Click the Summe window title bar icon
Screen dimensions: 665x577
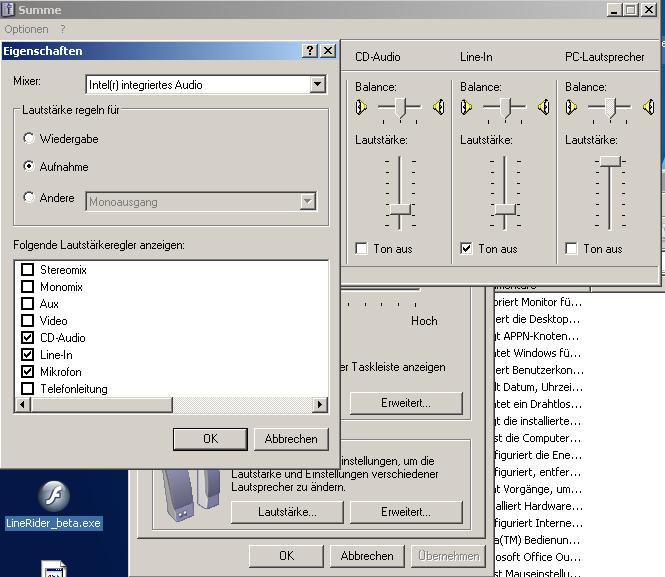click(9, 10)
